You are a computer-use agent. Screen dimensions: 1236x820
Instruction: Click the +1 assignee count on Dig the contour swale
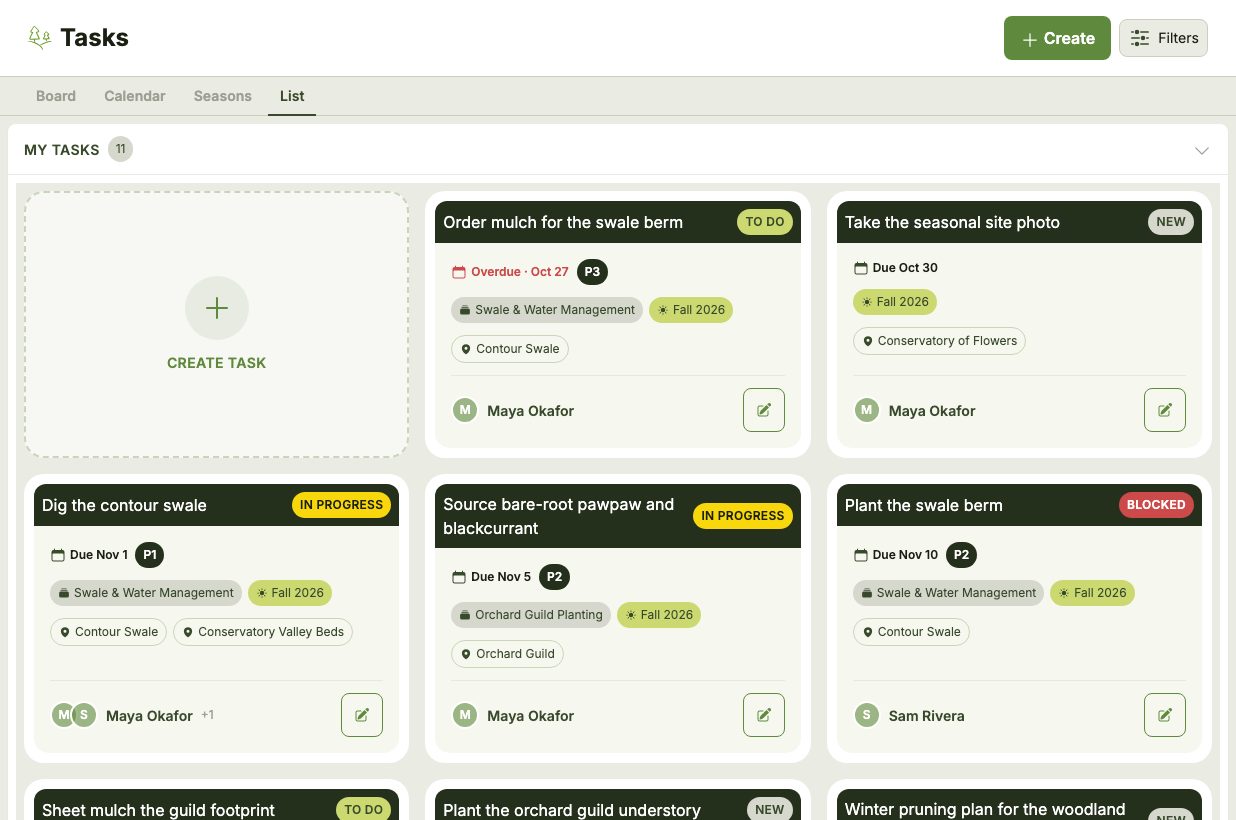click(208, 715)
